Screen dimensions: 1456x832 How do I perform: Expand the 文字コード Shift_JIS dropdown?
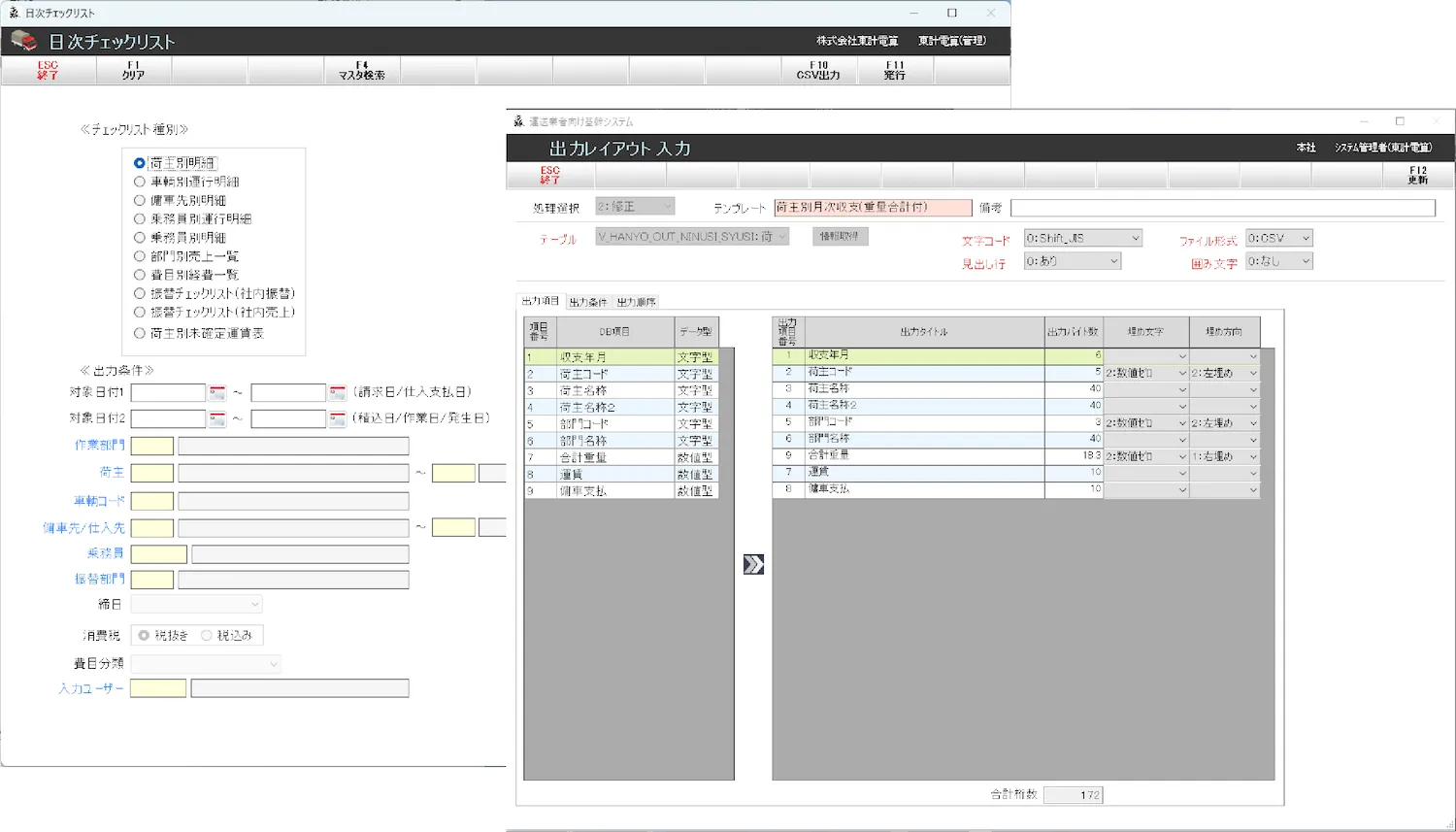1135,239
